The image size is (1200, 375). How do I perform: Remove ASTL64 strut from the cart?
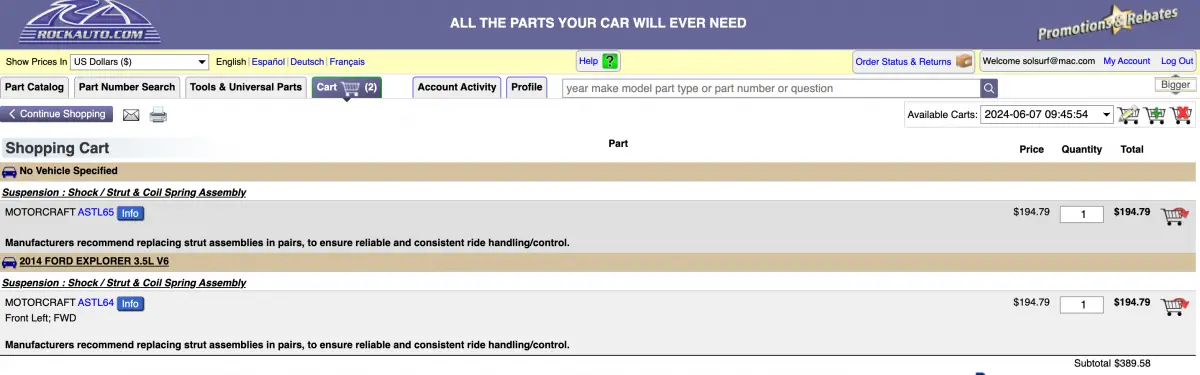[x=1174, y=306]
